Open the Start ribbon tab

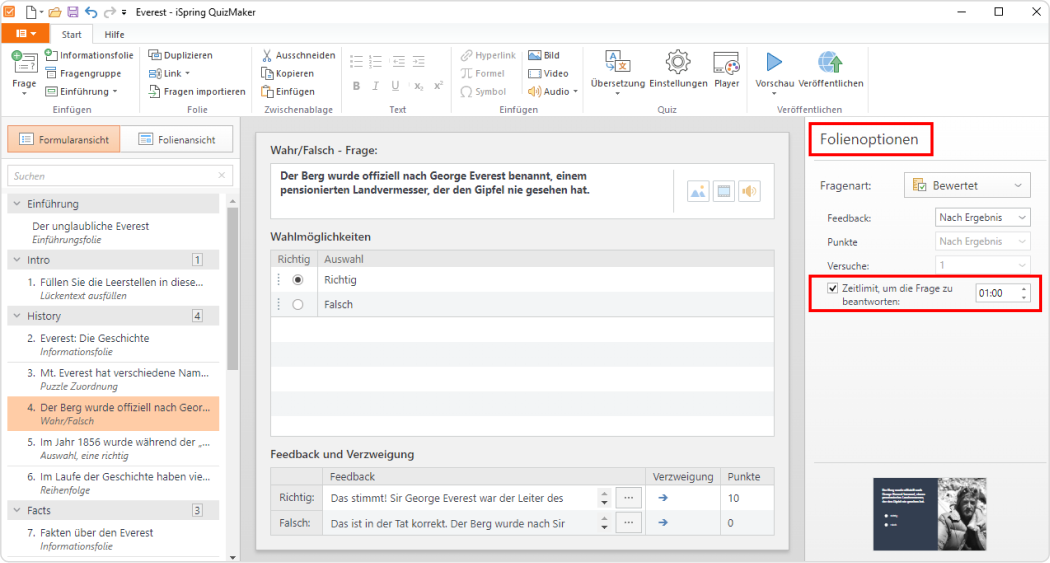point(72,34)
